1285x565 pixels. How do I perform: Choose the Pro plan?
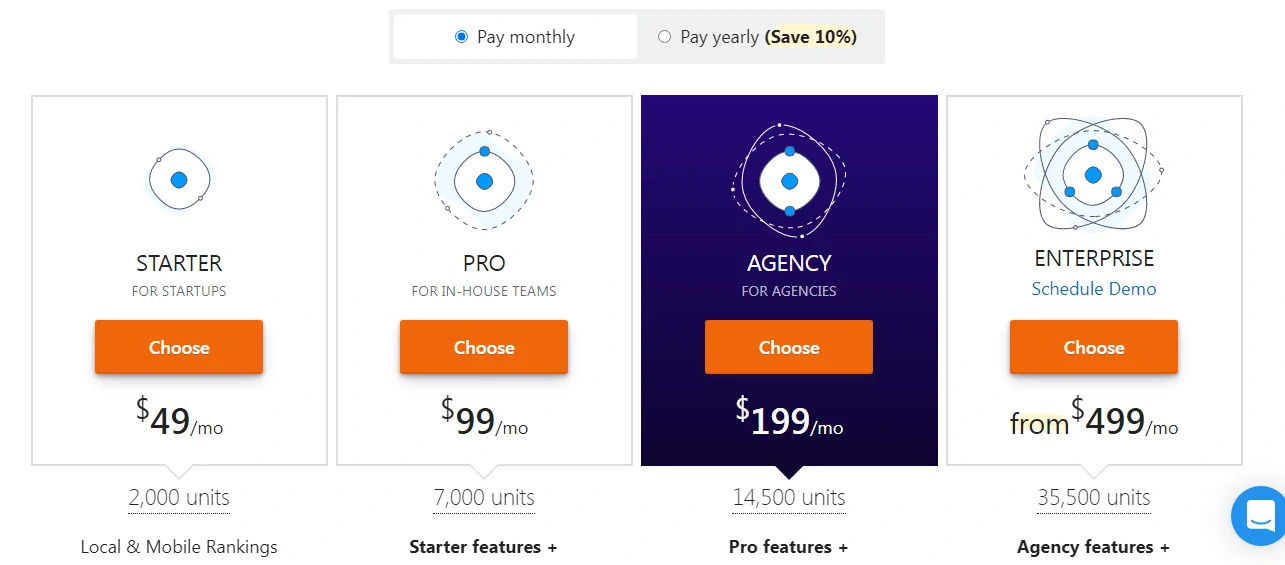(x=484, y=347)
